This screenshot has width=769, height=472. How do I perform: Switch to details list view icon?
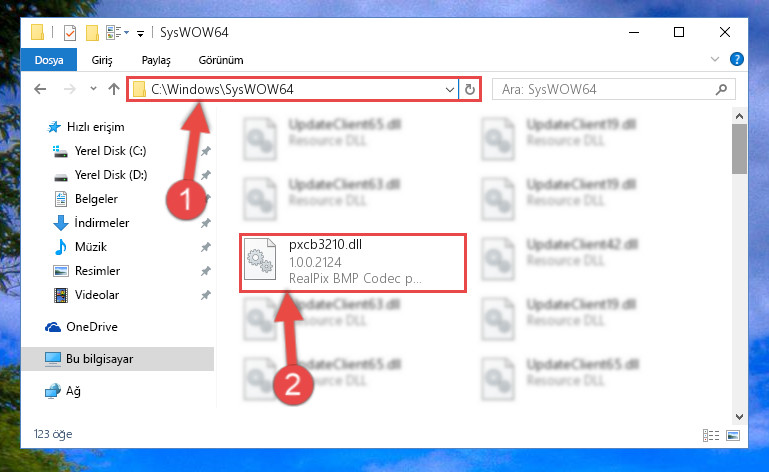coord(711,435)
